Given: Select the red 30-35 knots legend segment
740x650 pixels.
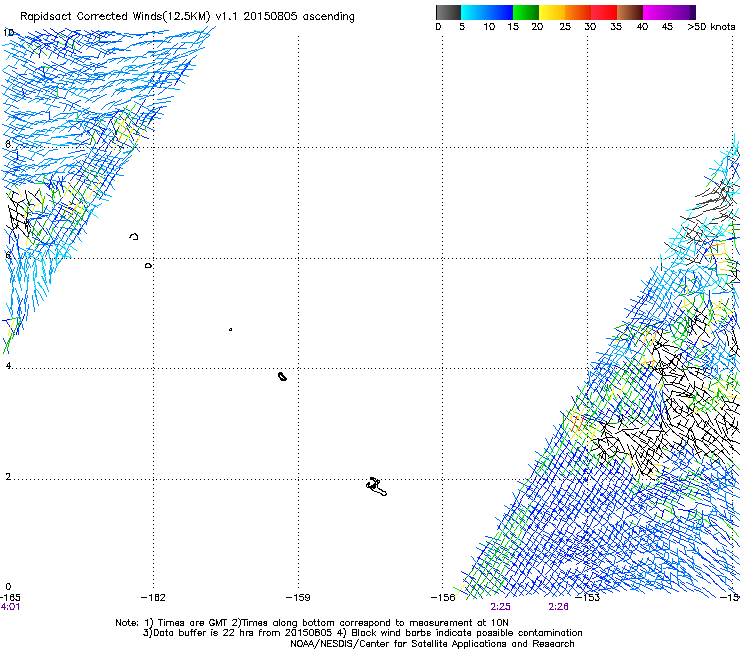Looking at the screenshot, I should [604, 12].
